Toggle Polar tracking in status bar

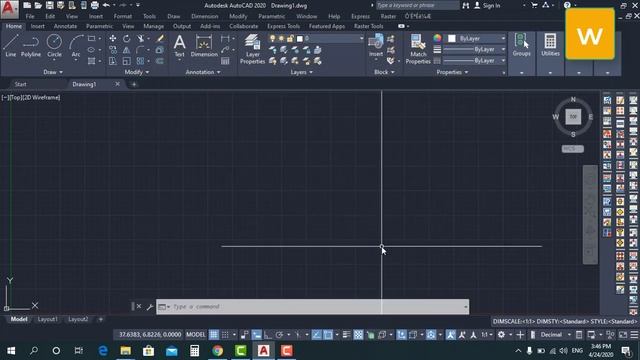279,335
